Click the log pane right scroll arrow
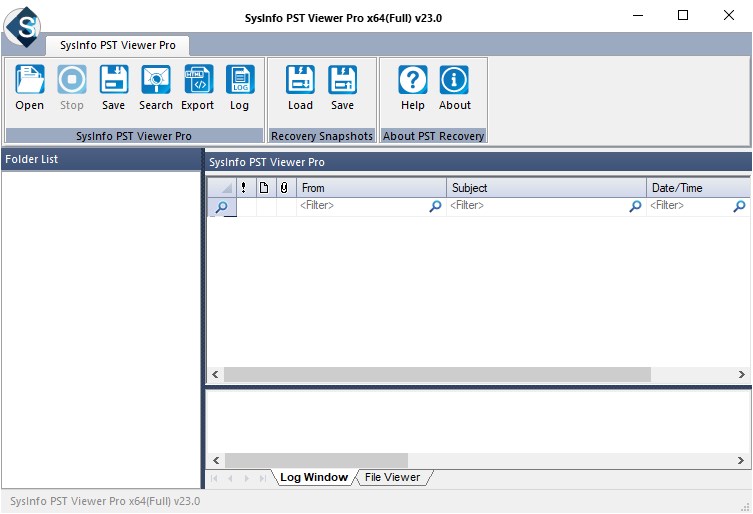 [x=741, y=460]
